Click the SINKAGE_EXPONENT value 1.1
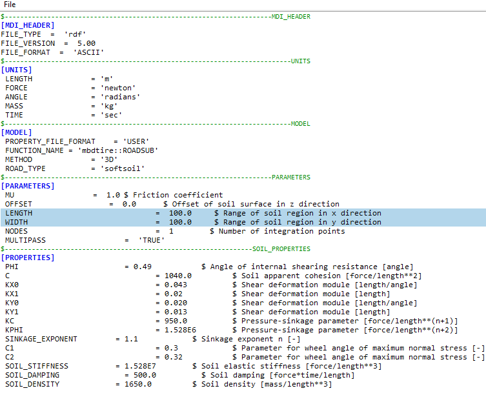The height and width of the screenshot is (395, 486). click(131, 339)
